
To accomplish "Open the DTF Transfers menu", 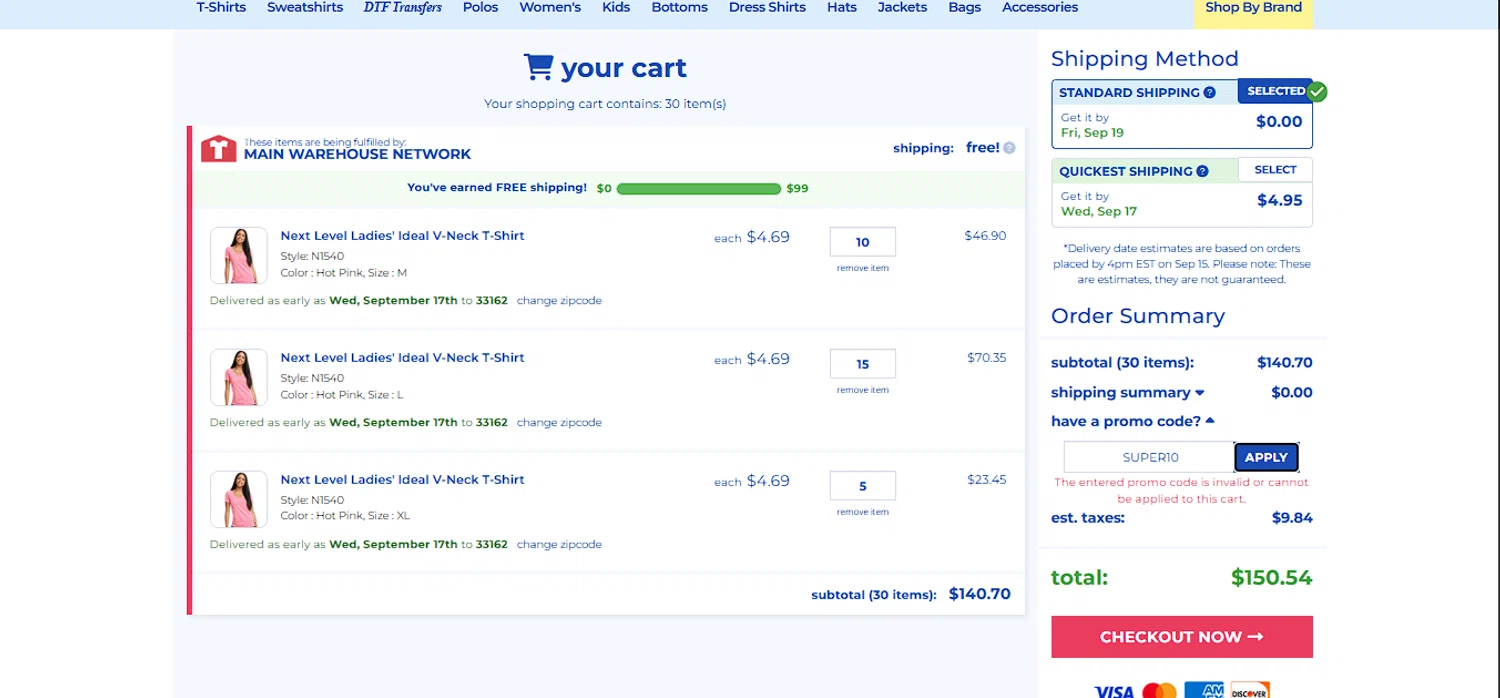I will tap(403, 8).
